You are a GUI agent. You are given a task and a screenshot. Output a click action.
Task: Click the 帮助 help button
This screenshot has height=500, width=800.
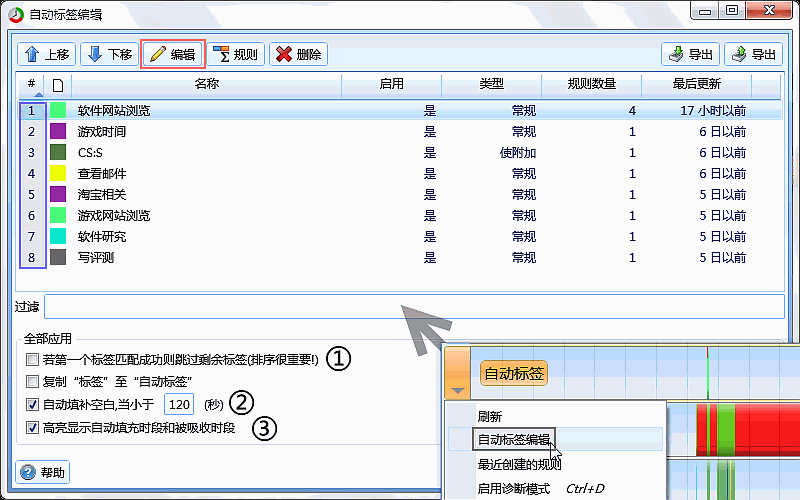click(x=43, y=472)
